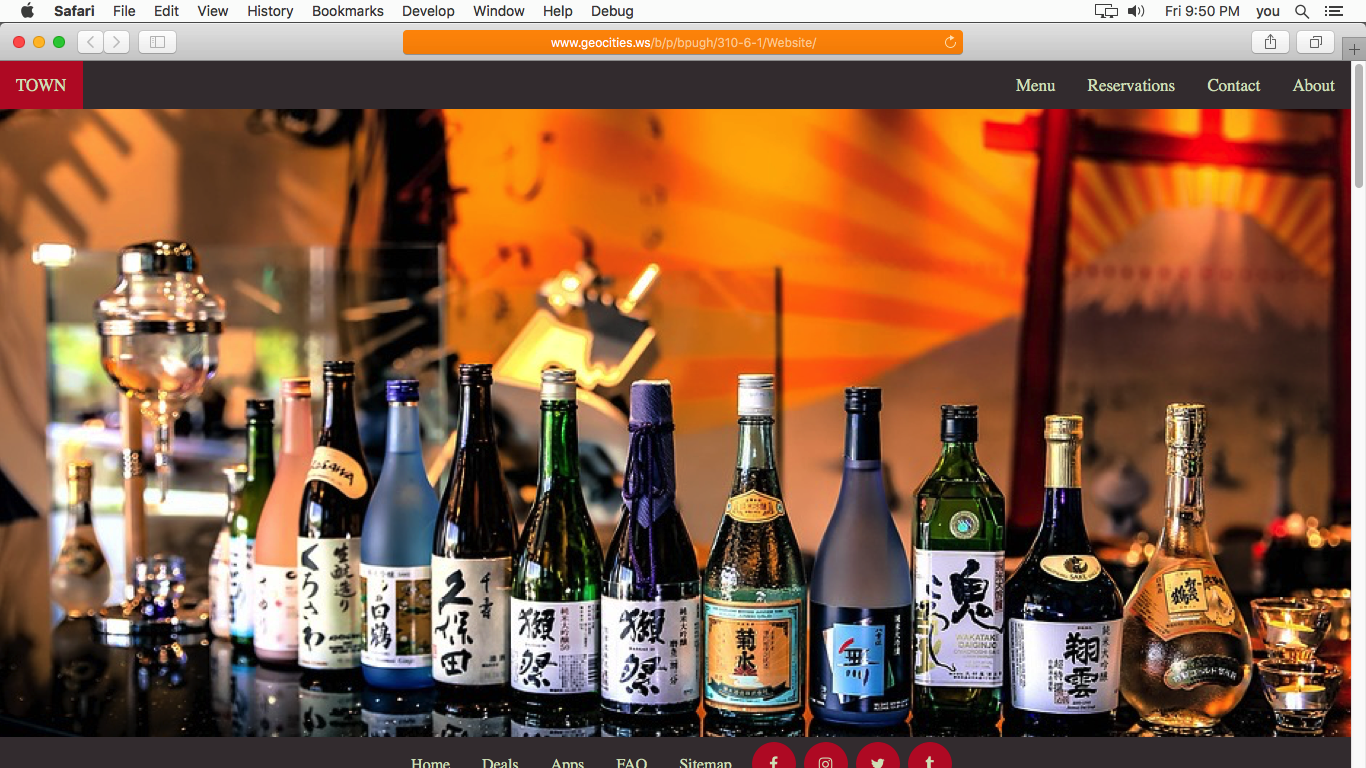This screenshot has width=1366, height=768.
Task: Click the TOWN logo in site header
Action: [41, 85]
